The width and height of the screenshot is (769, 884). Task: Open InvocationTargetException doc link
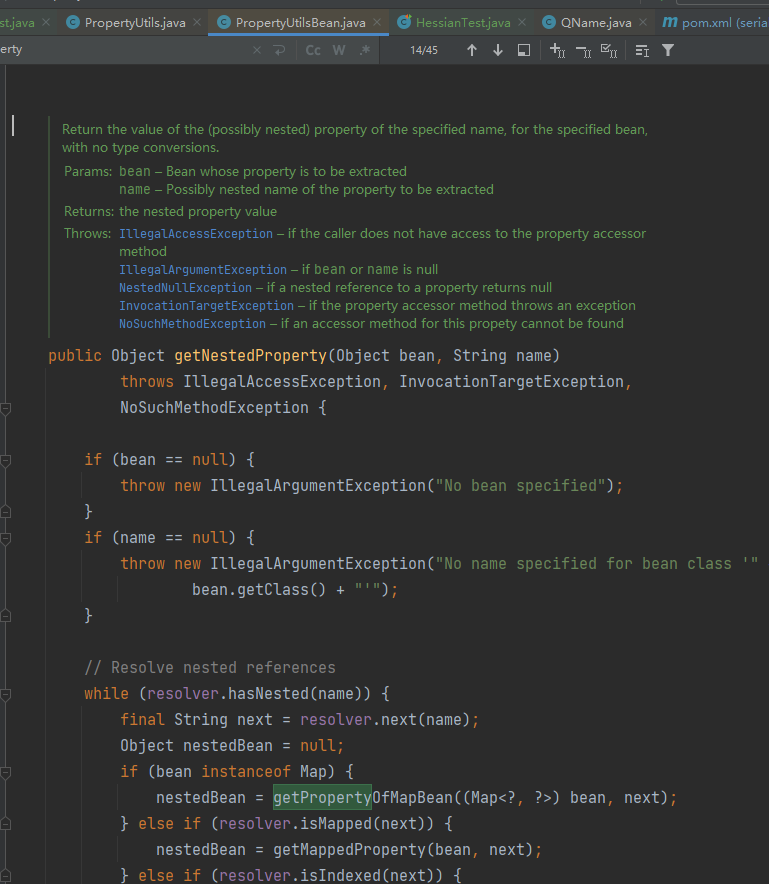206,306
